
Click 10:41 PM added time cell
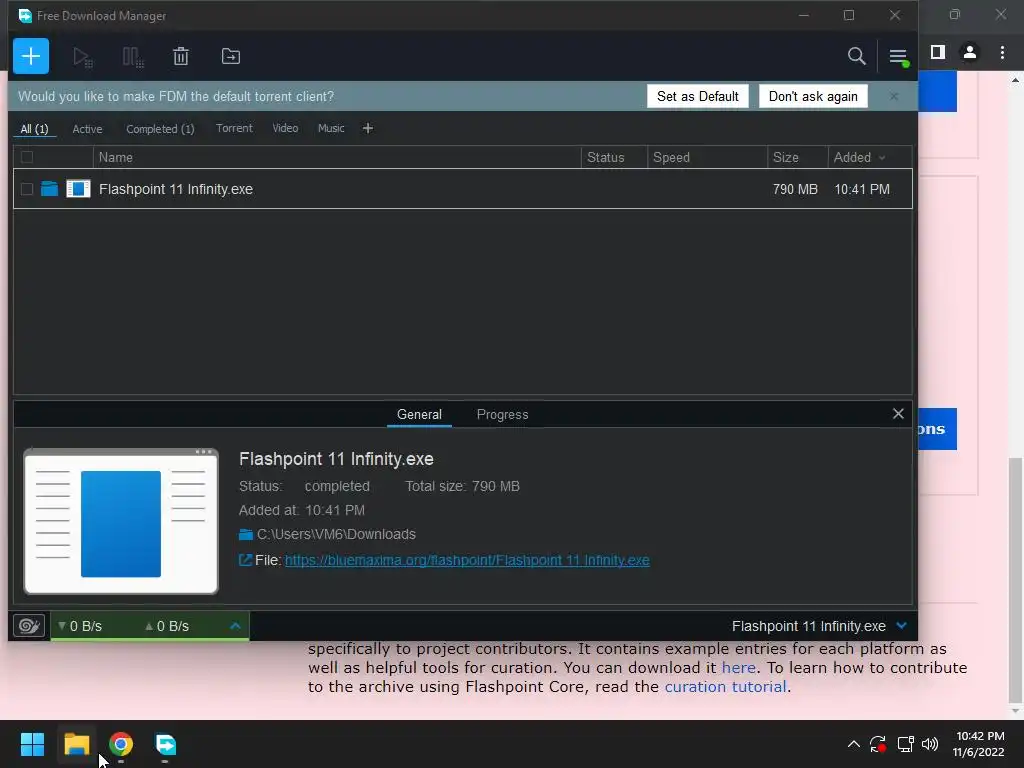click(862, 189)
